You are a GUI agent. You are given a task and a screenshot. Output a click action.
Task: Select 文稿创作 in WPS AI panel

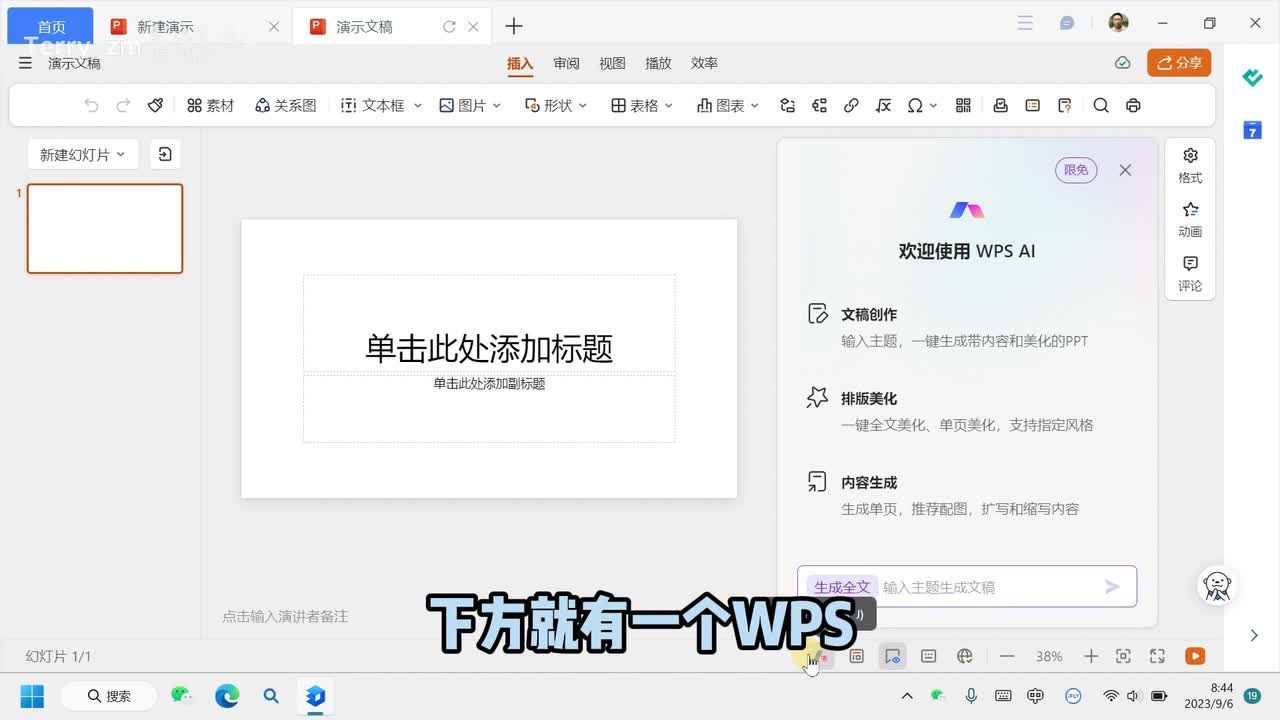coord(868,314)
